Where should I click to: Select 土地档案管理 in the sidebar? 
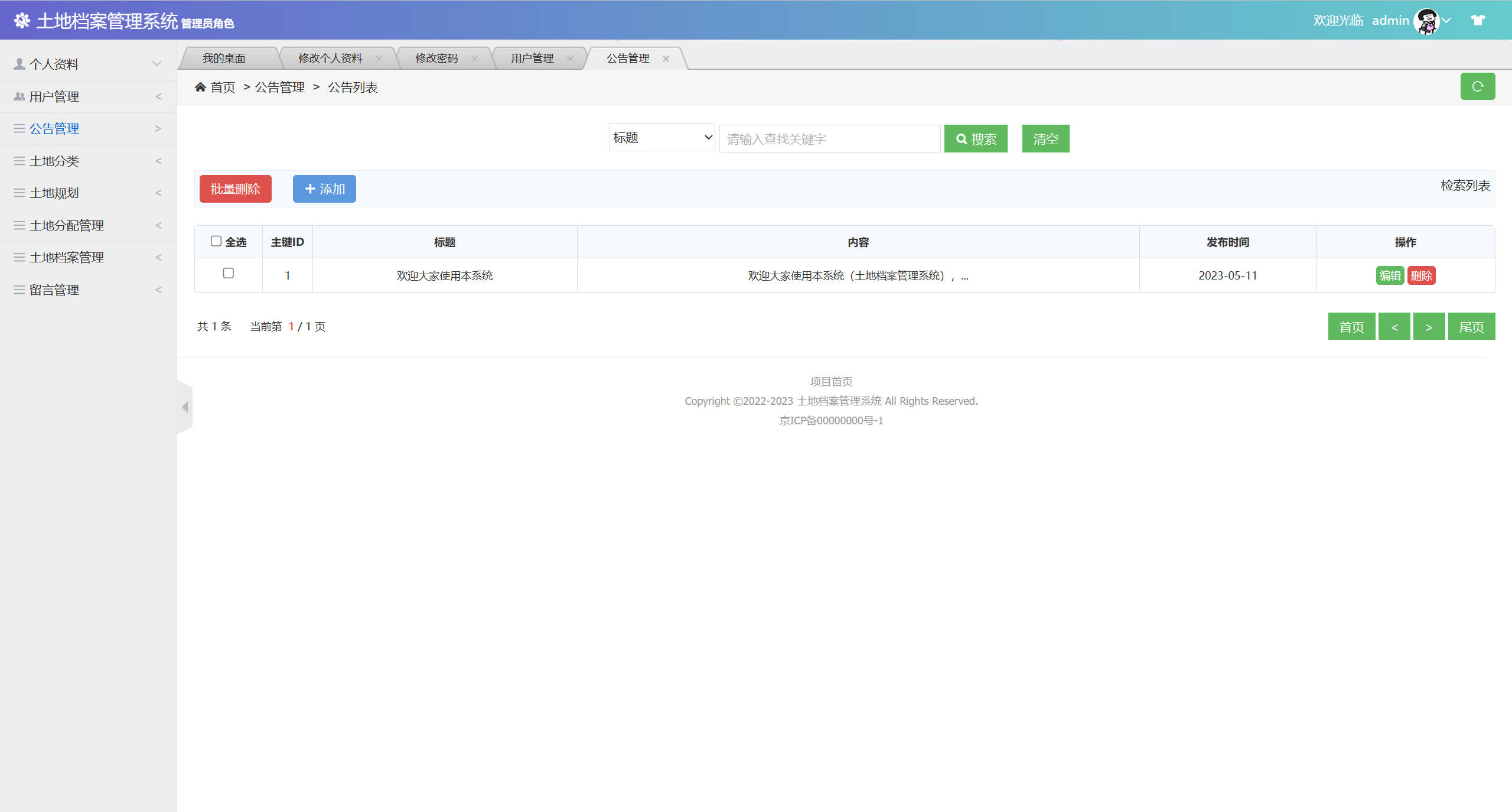coord(66,257)
